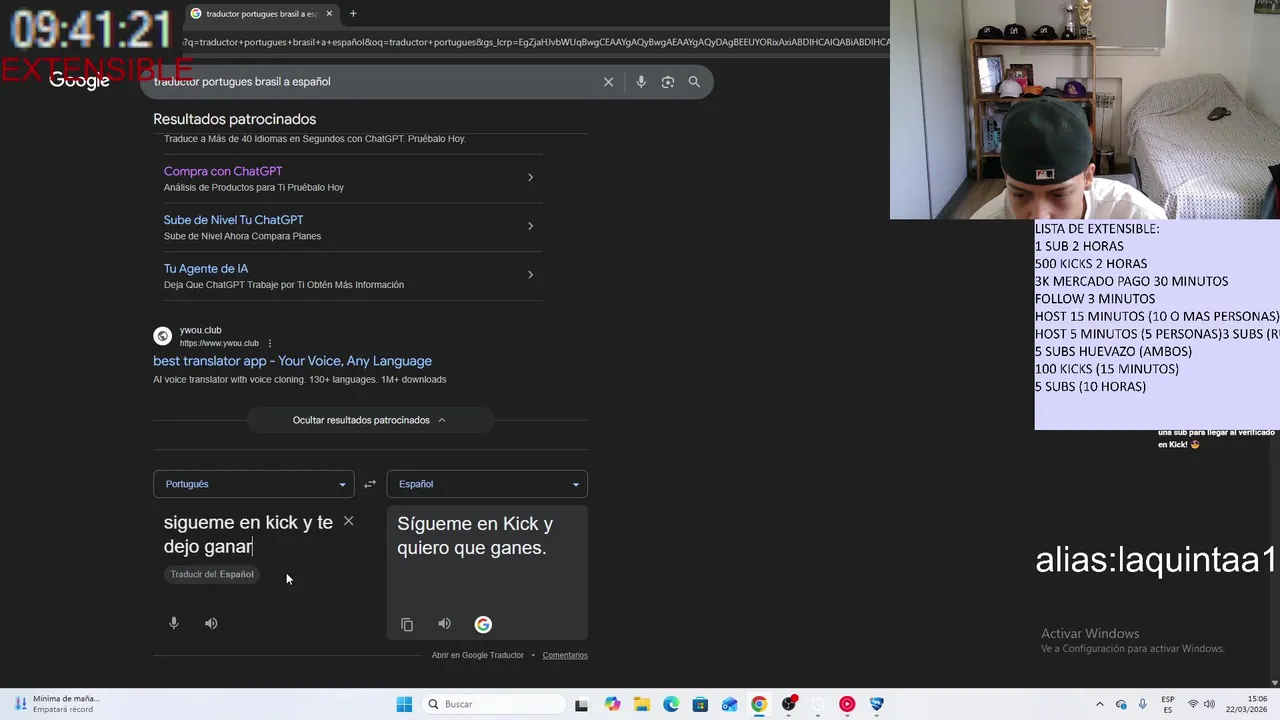Accept the Traducir del Español suggestion
1280x720 pixels.
click(x=212, y=574)
